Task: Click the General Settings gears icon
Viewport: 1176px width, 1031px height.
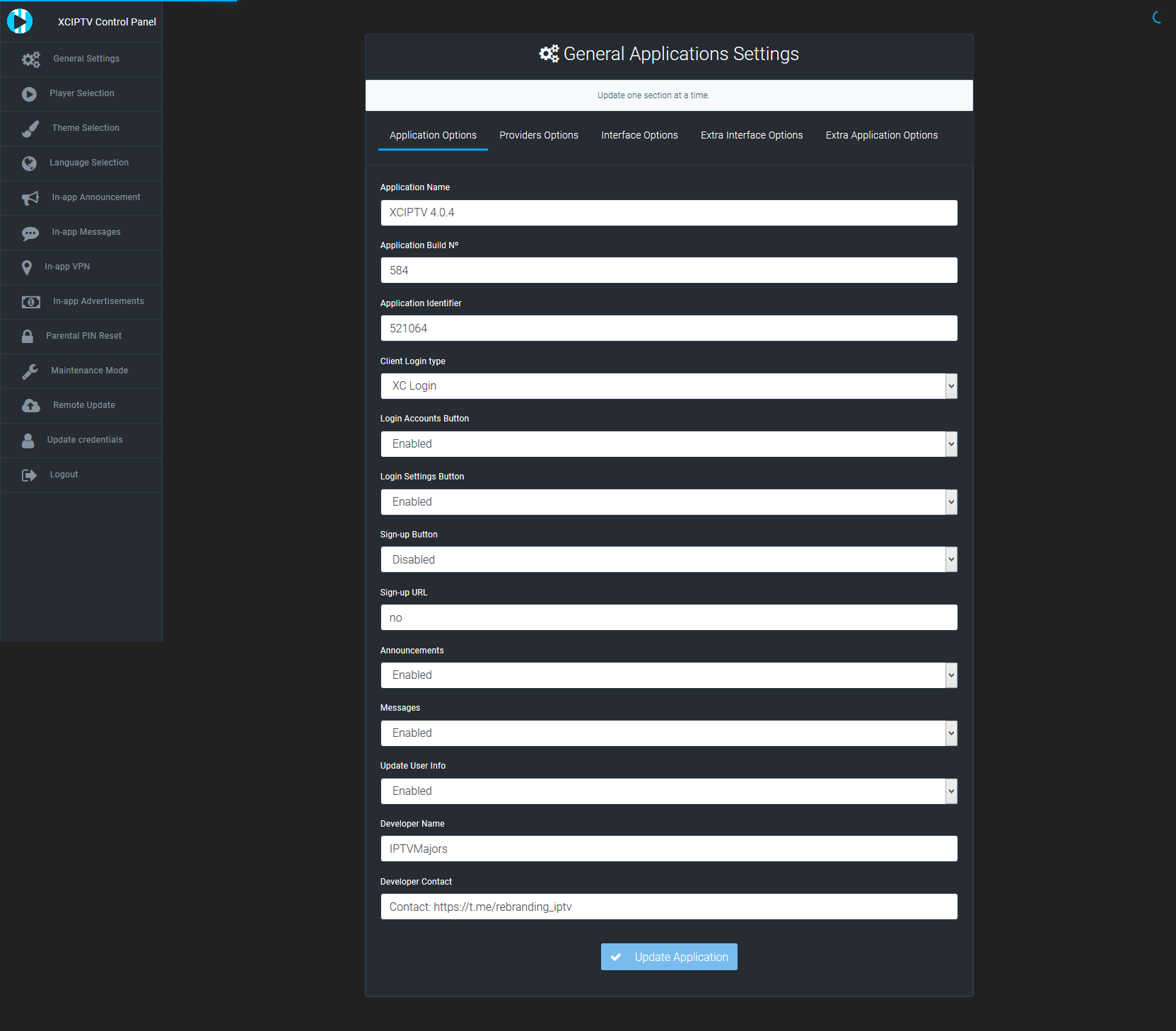Action: pos(30,59)
